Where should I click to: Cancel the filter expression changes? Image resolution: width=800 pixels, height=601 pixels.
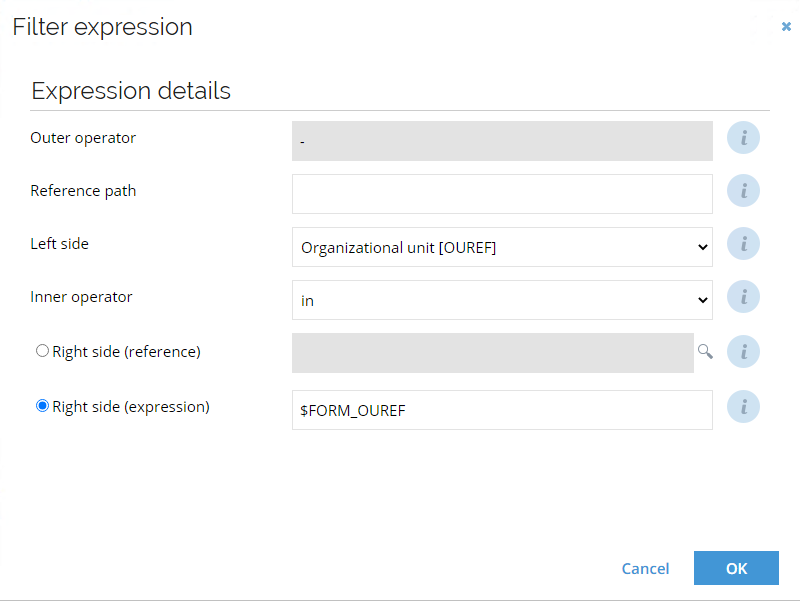645,568
